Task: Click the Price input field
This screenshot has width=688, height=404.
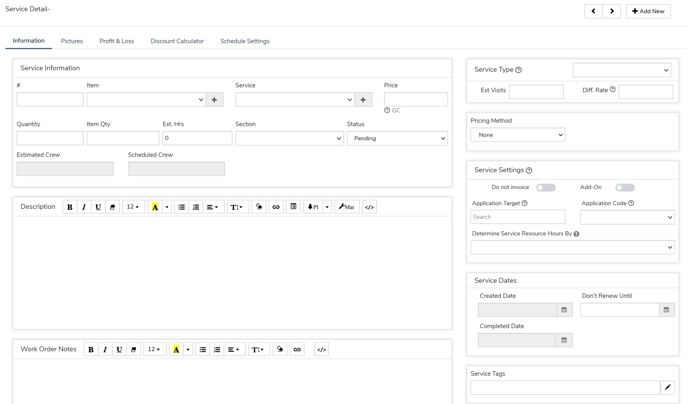Action: coord(416,100)
